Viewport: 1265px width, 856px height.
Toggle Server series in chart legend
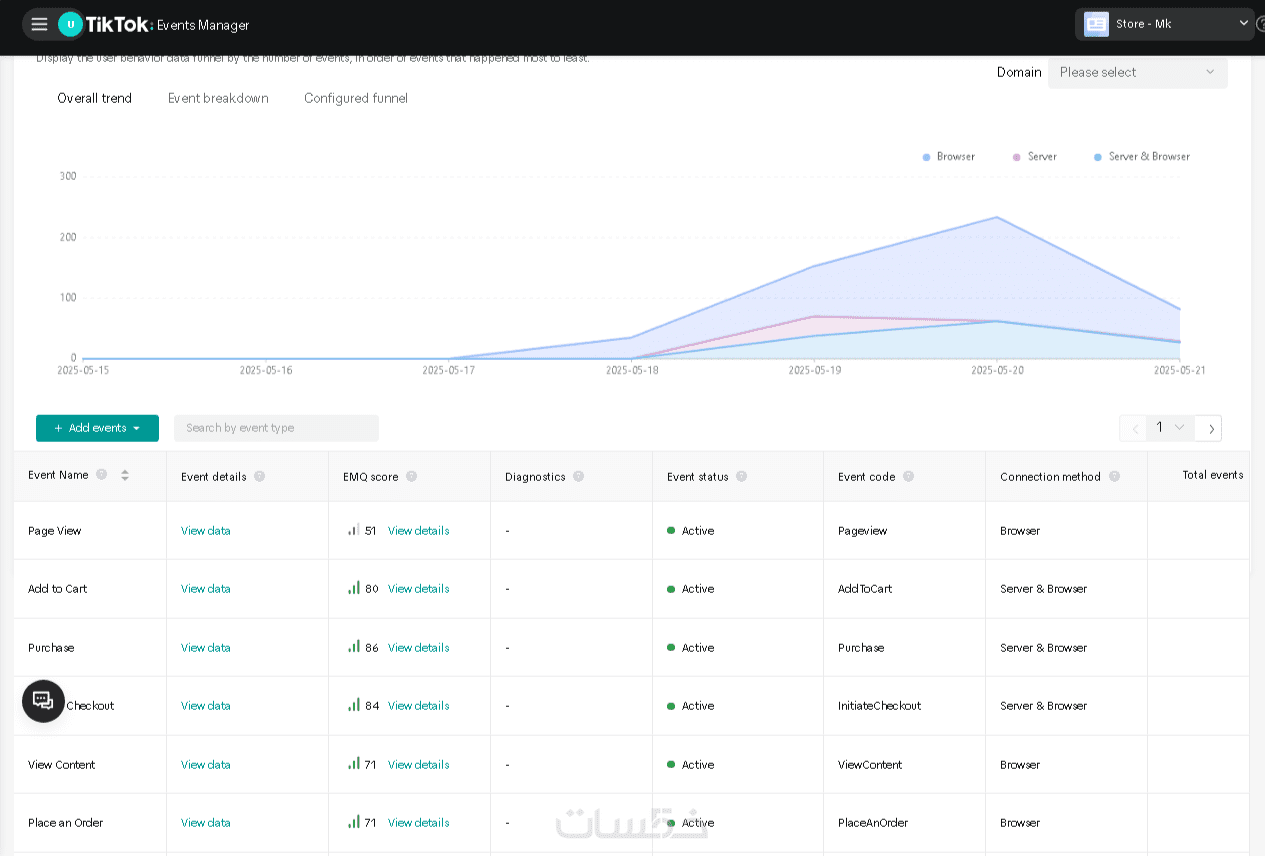1034,157
